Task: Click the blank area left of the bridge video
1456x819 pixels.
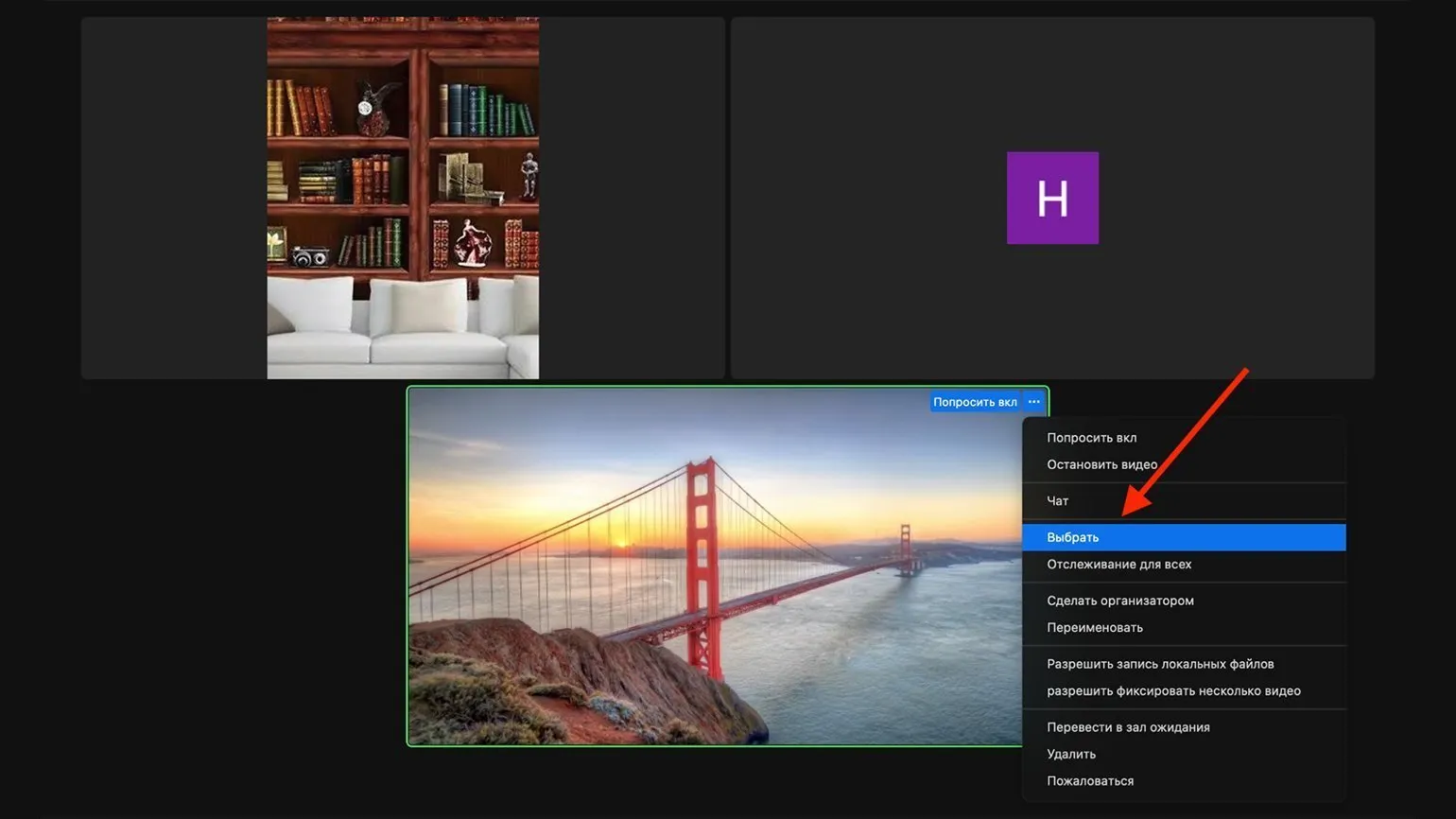Action: pyautogui.click(x=236, y=566)
